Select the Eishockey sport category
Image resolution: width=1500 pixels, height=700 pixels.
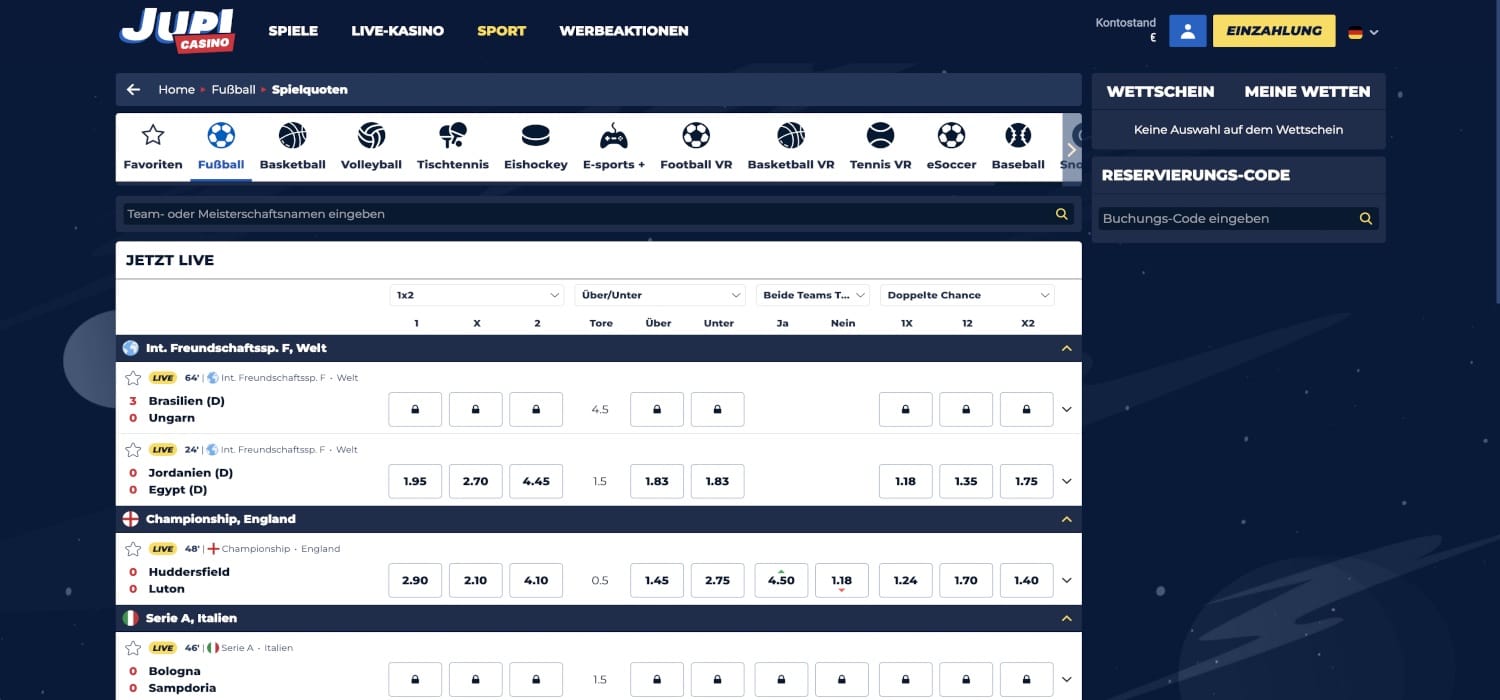tap(536, 147)
